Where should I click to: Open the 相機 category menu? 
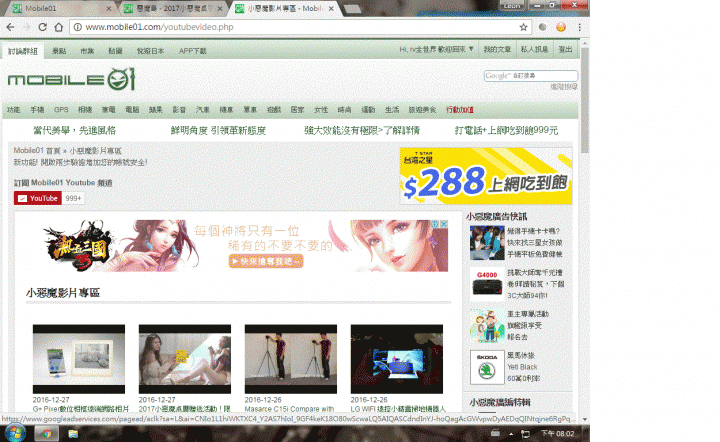click(85, 110)
